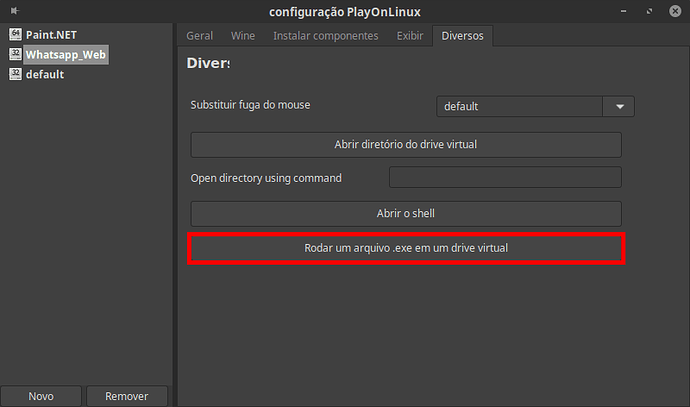Click the window menu icon in title bar
Viewport: 690px width, 407px height.
pos(13,11)
